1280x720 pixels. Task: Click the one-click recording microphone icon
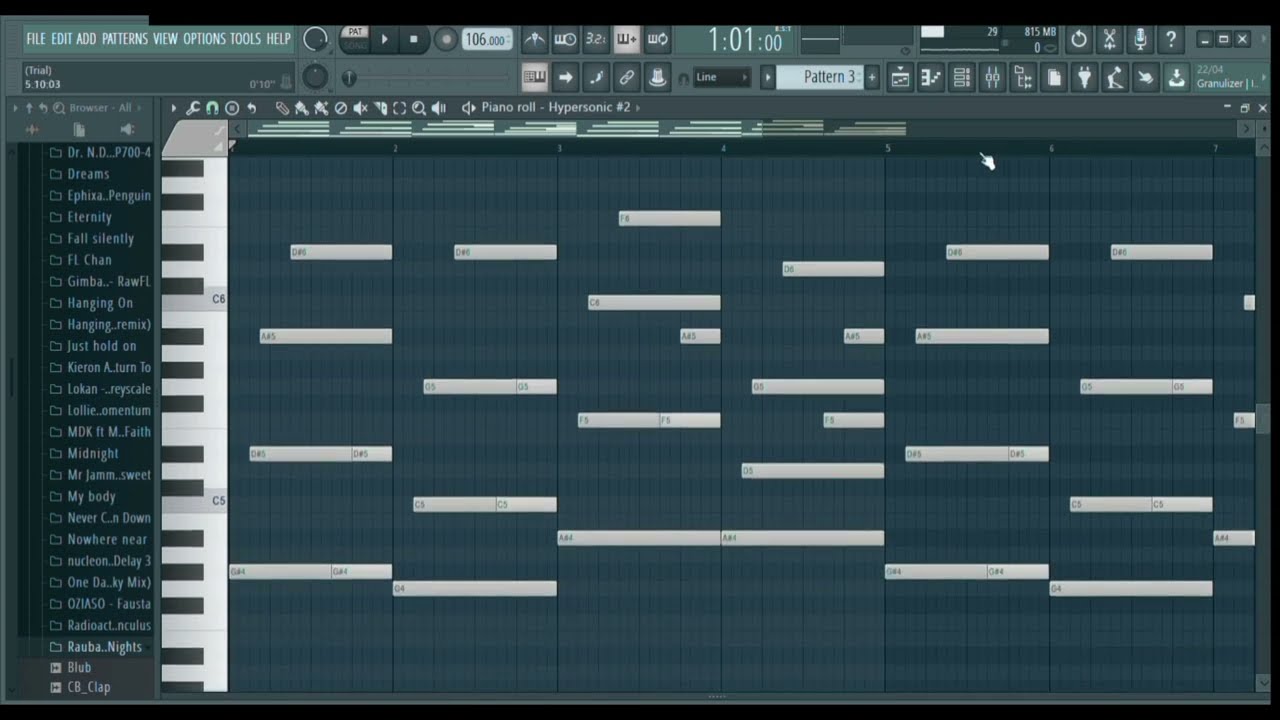click(1140, 39)
